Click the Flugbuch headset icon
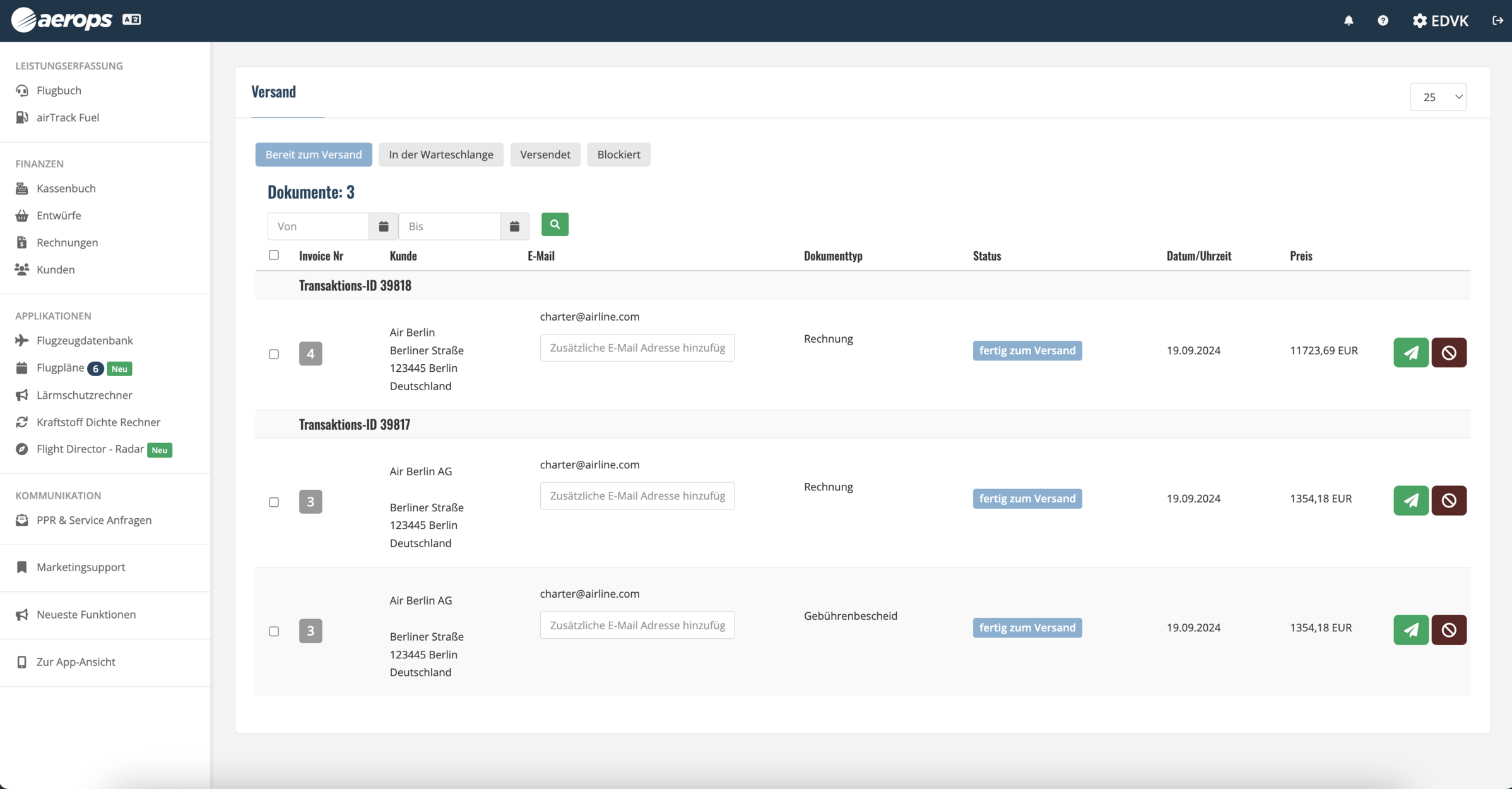 coord(22,90)
